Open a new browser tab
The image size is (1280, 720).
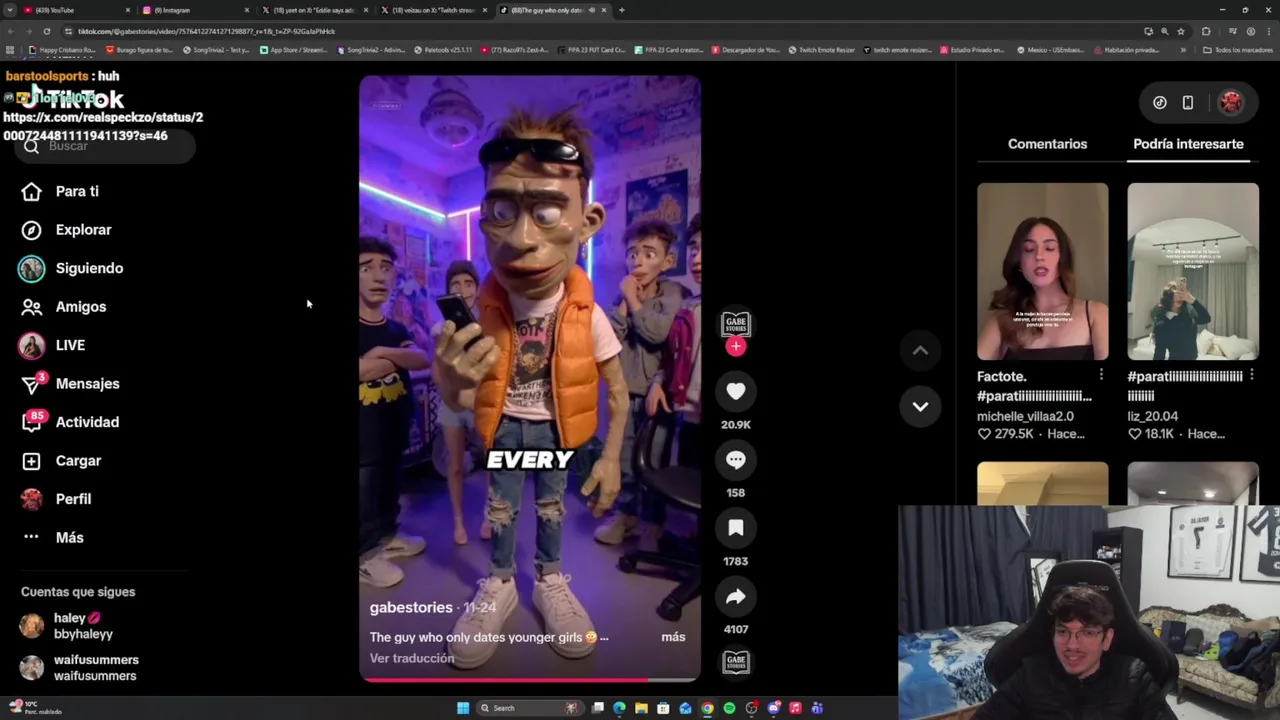pos(621,10)
